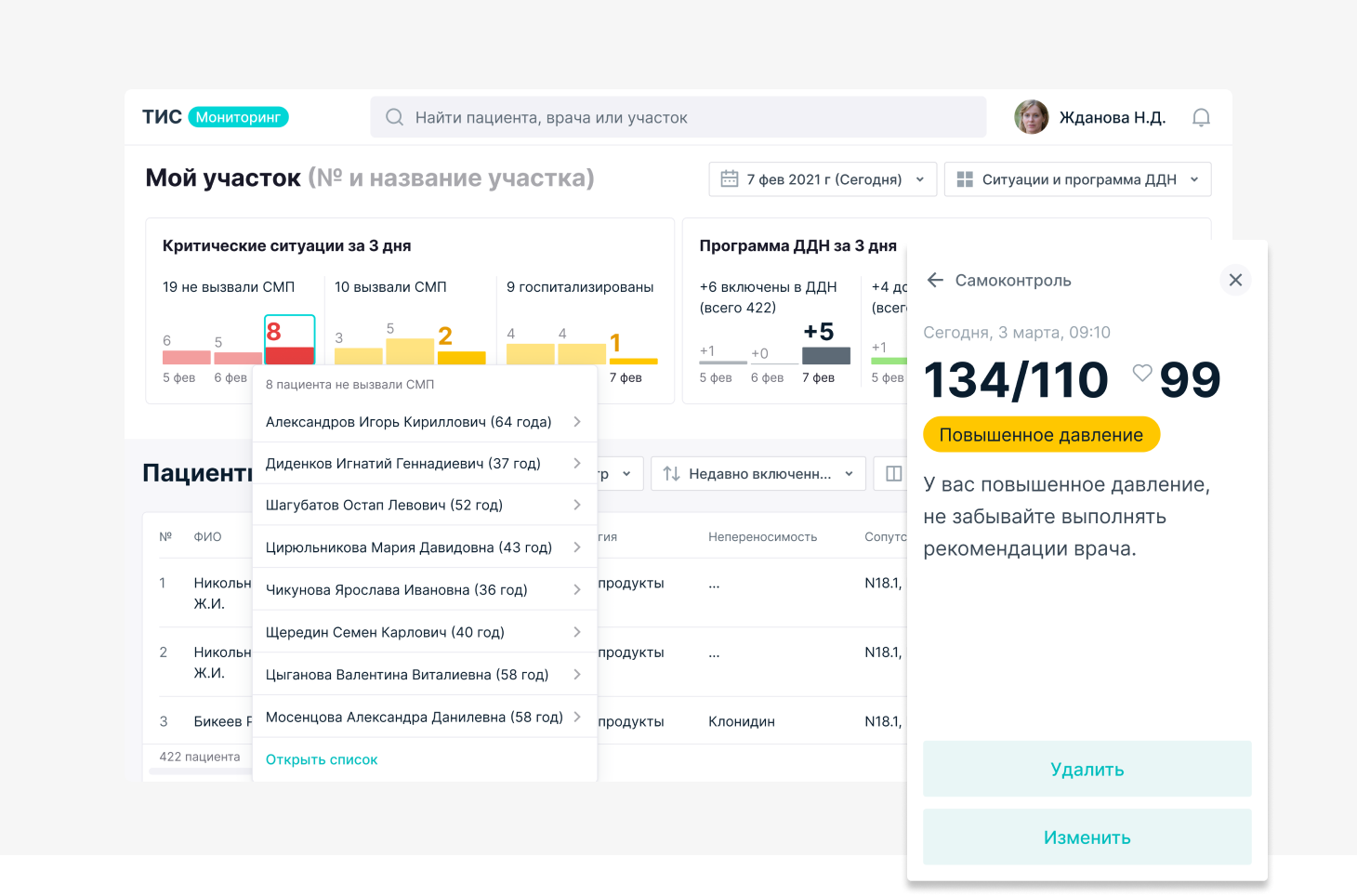Click the Непереносимость column header
The height and width of the screenshot is (896, 1357).
[763, 537]
